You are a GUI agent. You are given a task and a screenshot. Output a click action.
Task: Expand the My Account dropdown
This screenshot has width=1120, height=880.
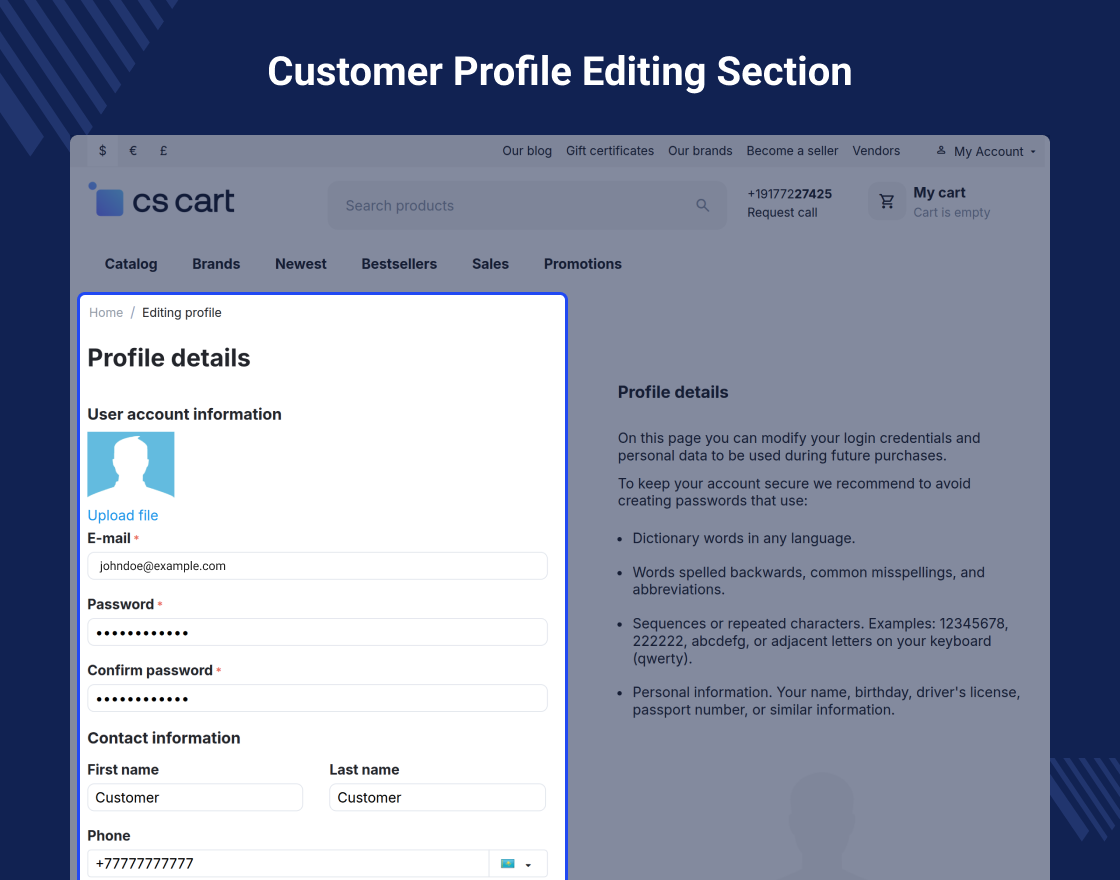(986, 151)
